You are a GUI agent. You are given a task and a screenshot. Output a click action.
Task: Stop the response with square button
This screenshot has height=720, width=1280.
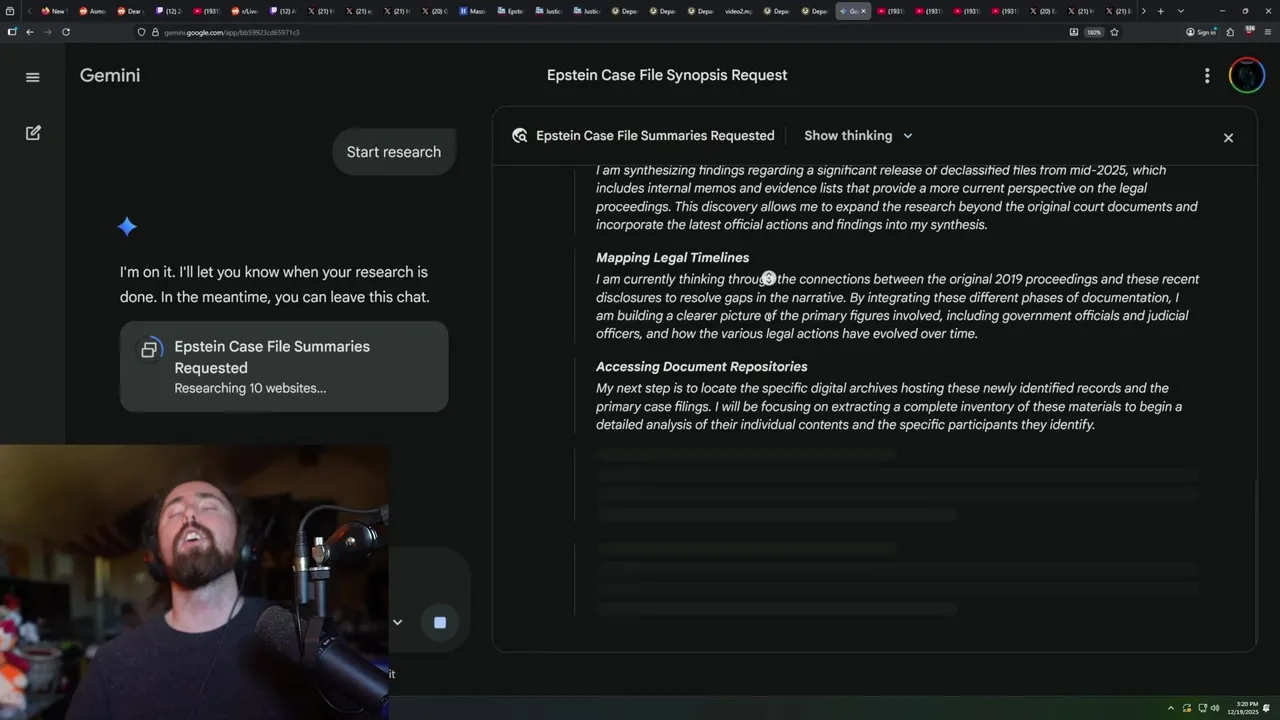tap(440, 622)
